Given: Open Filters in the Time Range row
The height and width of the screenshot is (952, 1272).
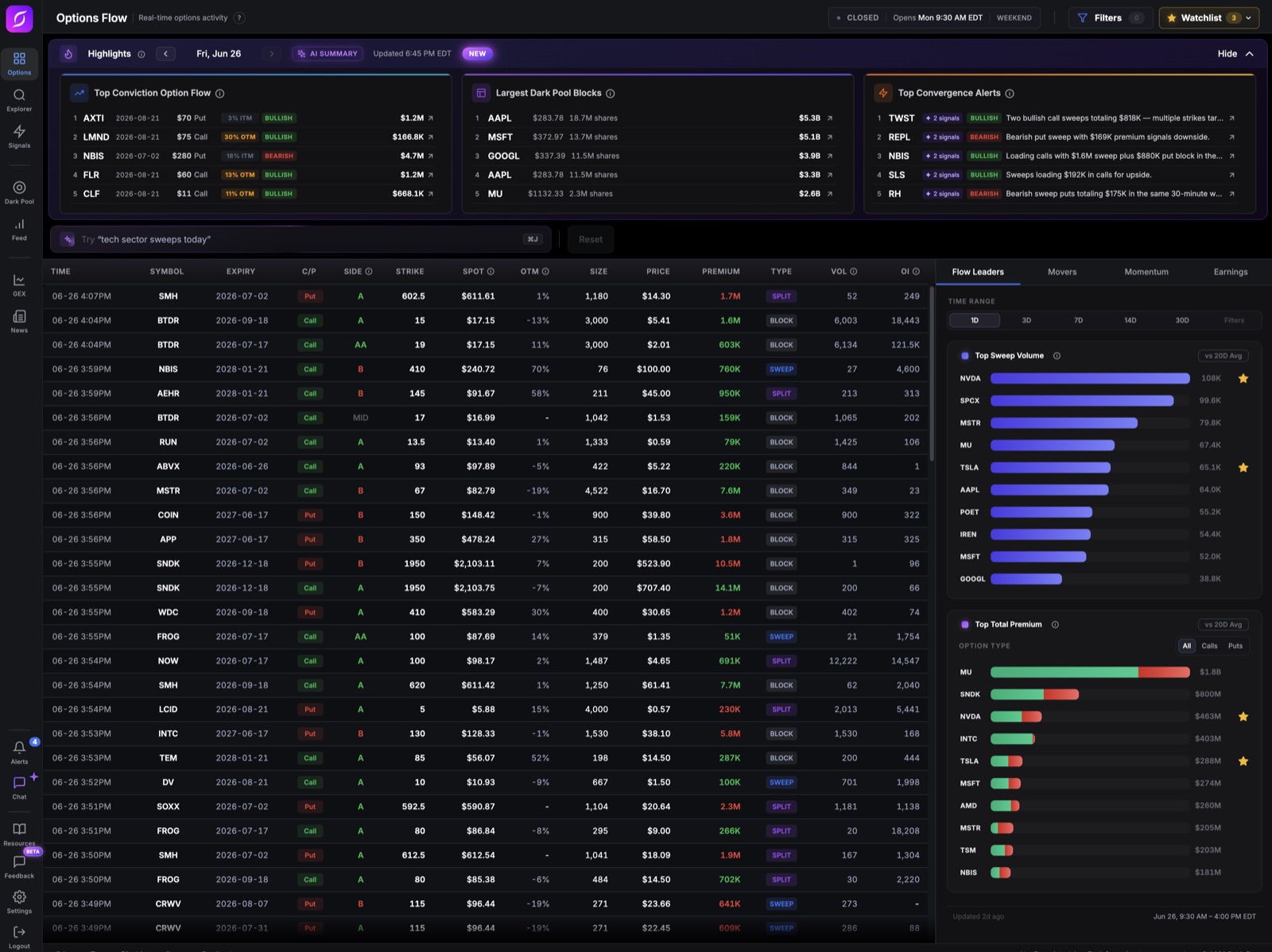Looking at the screenshot, I should [x=1234, y=320].
